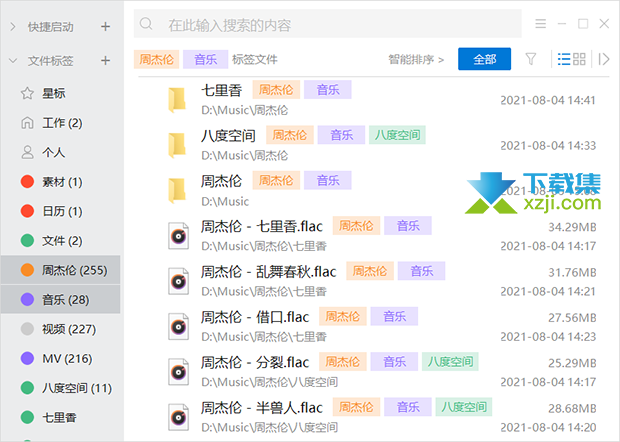The image size is (620, 442).
Task: Click the 31.76MB file size
Action: (x=572, y=273)
